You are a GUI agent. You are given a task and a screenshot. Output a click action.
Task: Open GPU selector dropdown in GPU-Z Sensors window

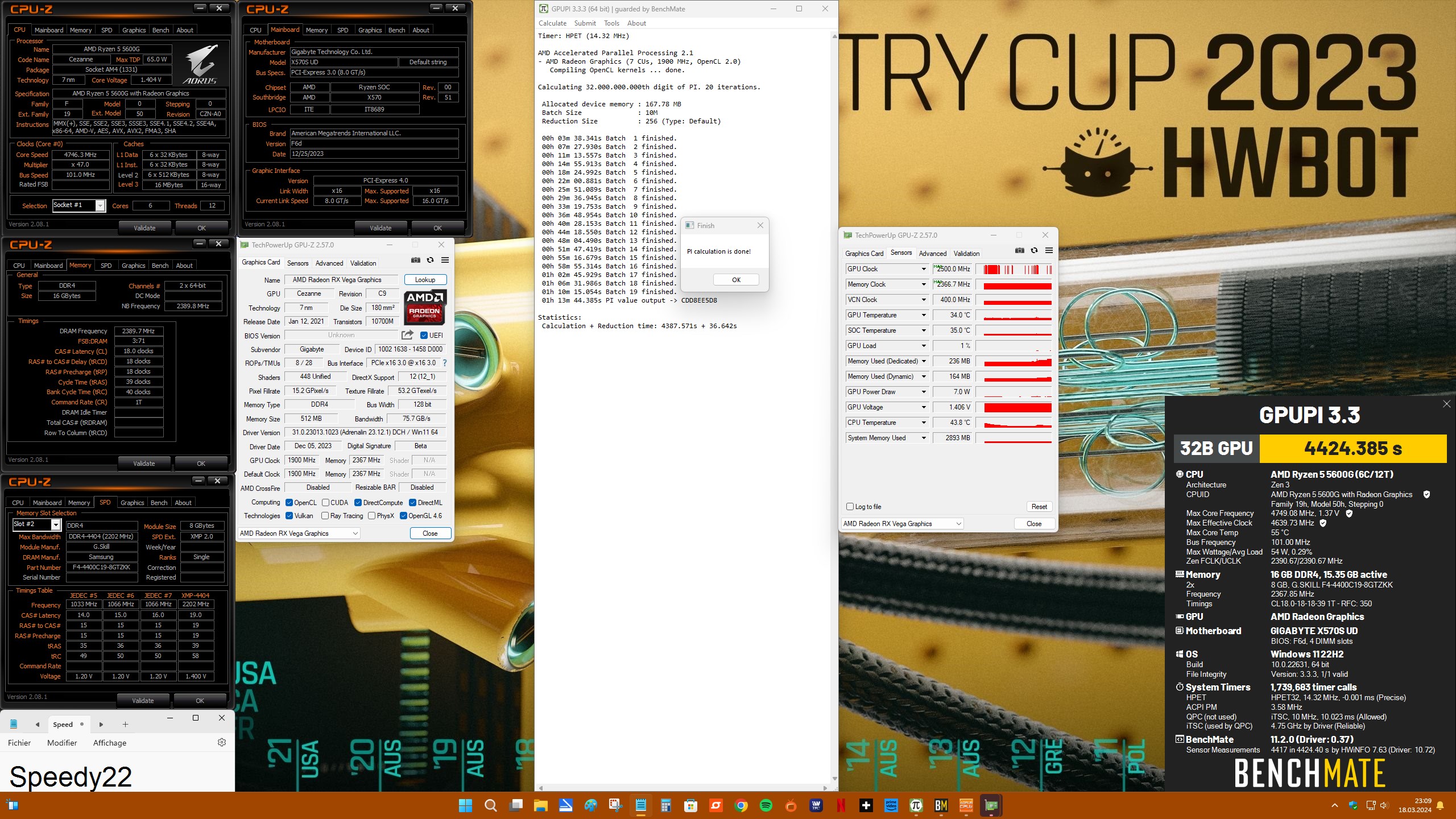[x=902, y=524]
